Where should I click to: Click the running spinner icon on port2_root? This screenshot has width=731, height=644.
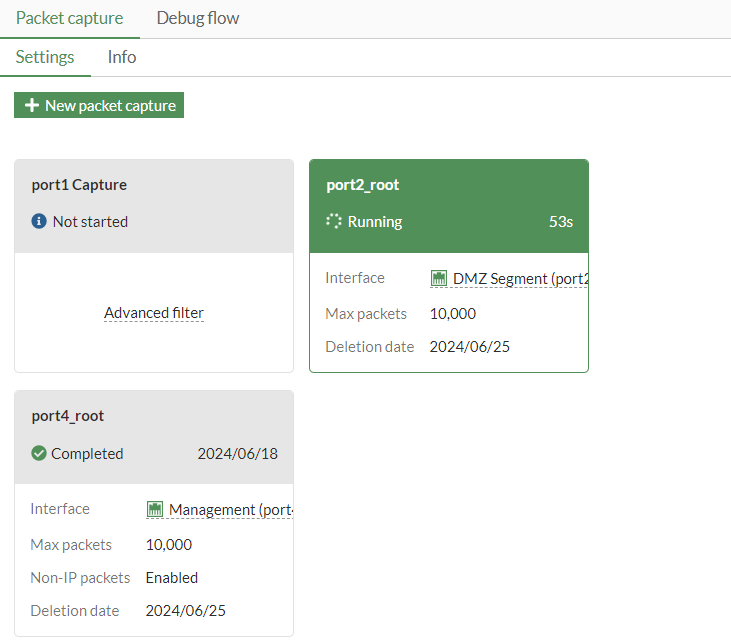tap(334, 222)
